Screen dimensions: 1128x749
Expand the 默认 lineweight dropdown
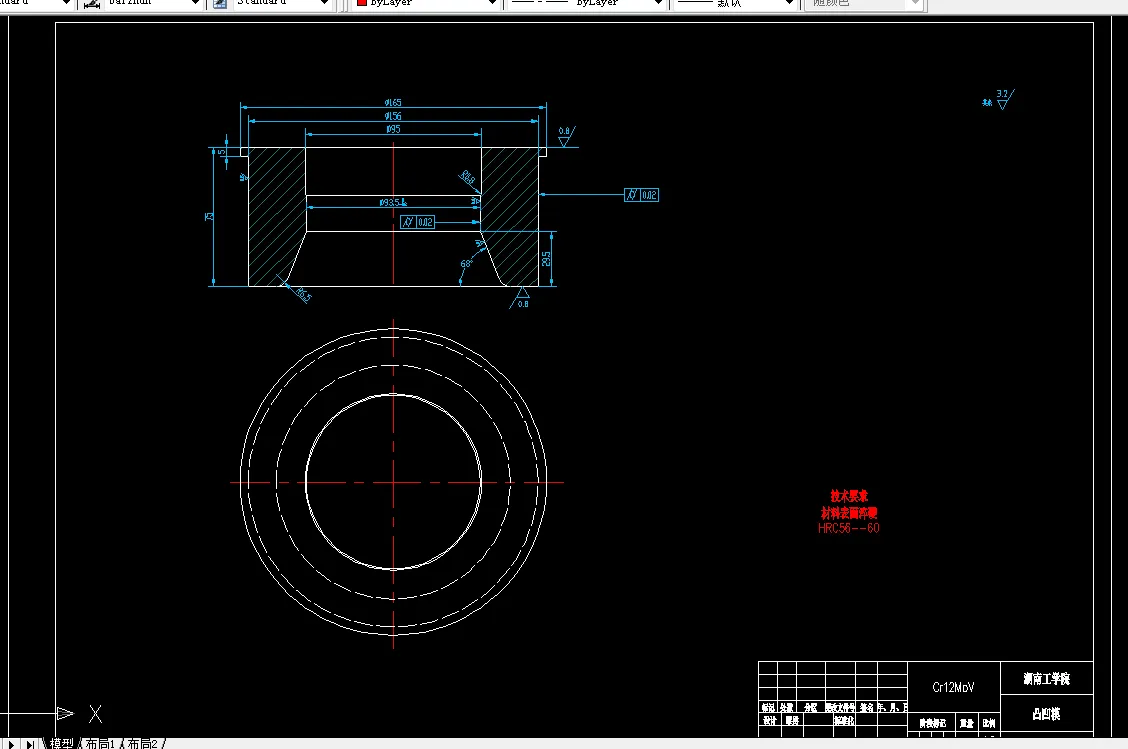pos(789,3)
